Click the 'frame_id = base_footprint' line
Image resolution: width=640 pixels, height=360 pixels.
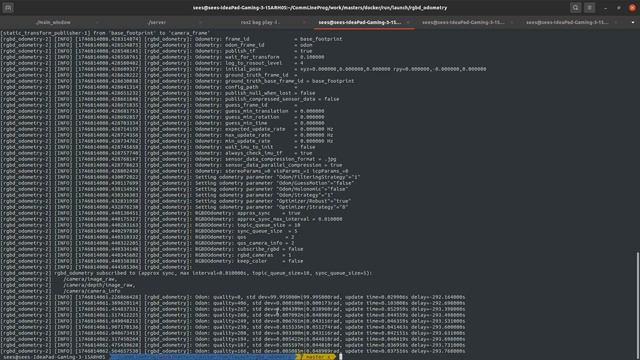[171, 39]
